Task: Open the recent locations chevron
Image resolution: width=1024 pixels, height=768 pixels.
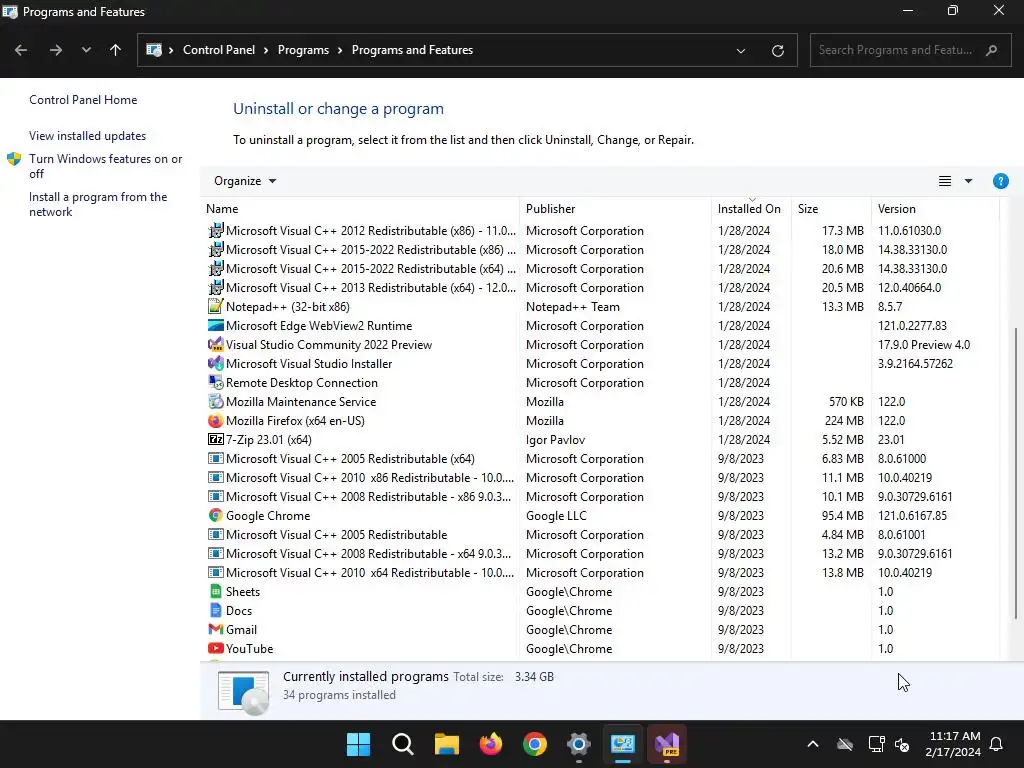Action: [x=86, y=50]
